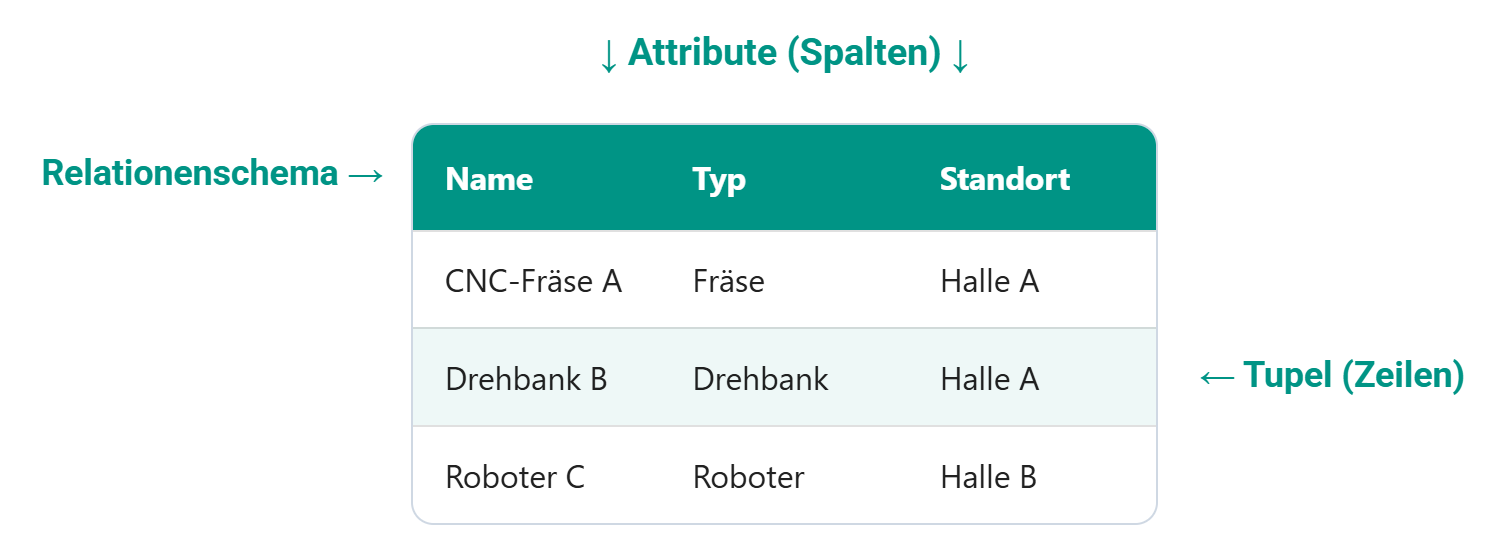This screenshot has width=1507, height=558.
Task: Select the Roboter C name cell
Action: point(514,478)
